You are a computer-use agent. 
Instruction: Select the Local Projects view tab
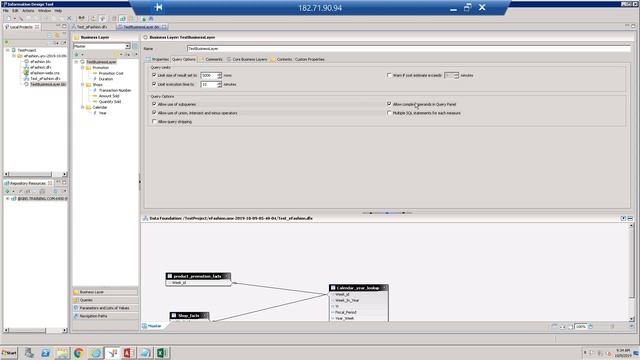(21, 27)
